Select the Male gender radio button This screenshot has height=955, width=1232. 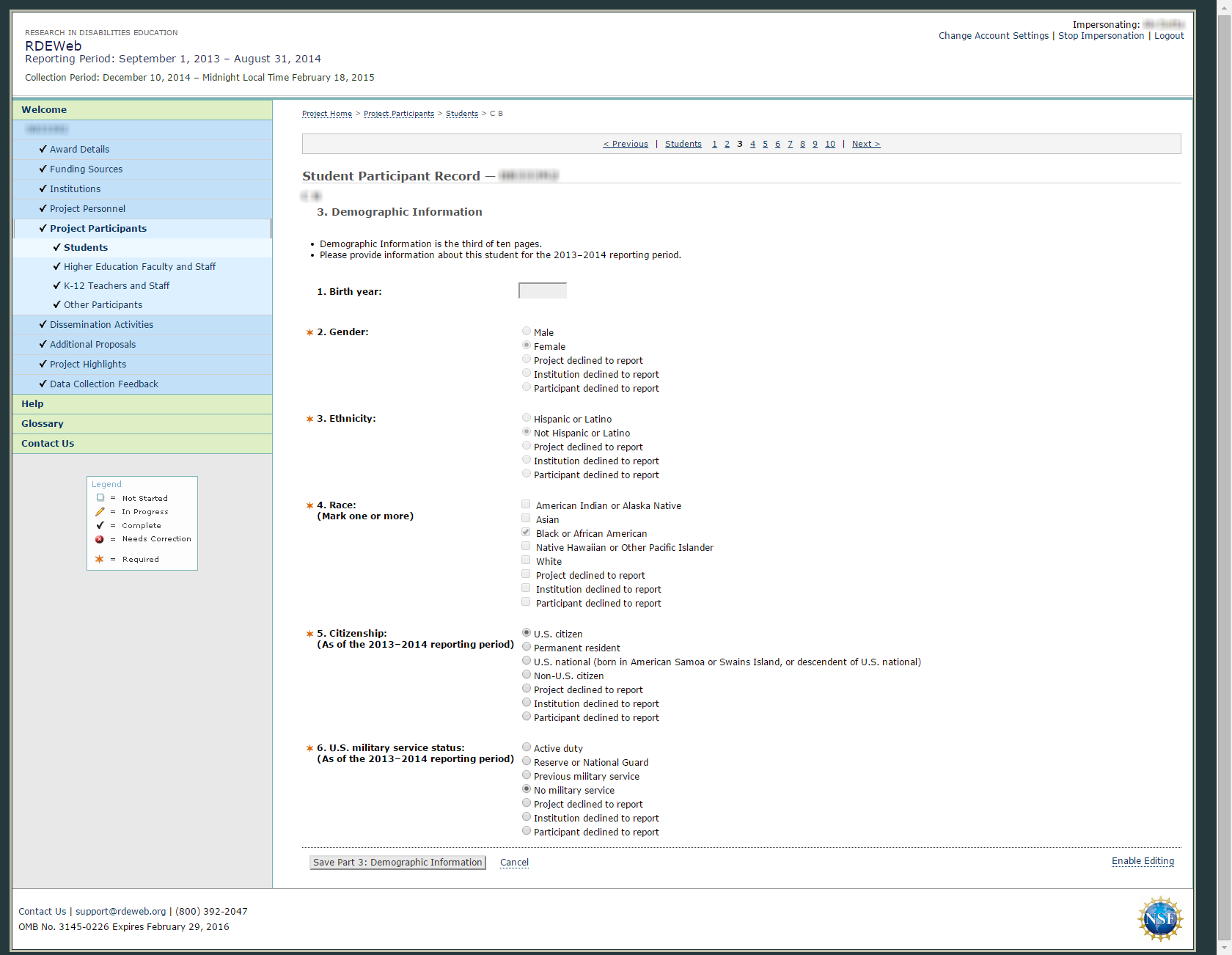click(527, 332)
